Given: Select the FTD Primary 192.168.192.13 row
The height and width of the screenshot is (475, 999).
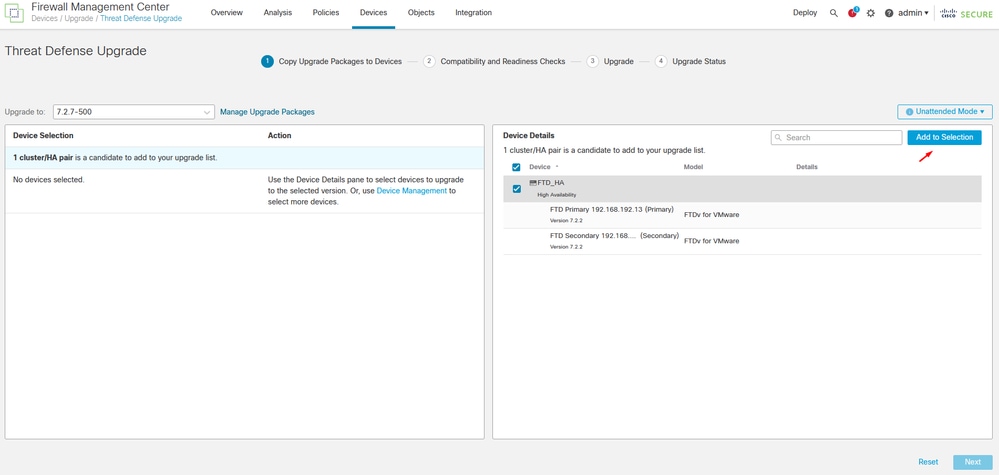Looking at the screenshot, I should 742,215.
